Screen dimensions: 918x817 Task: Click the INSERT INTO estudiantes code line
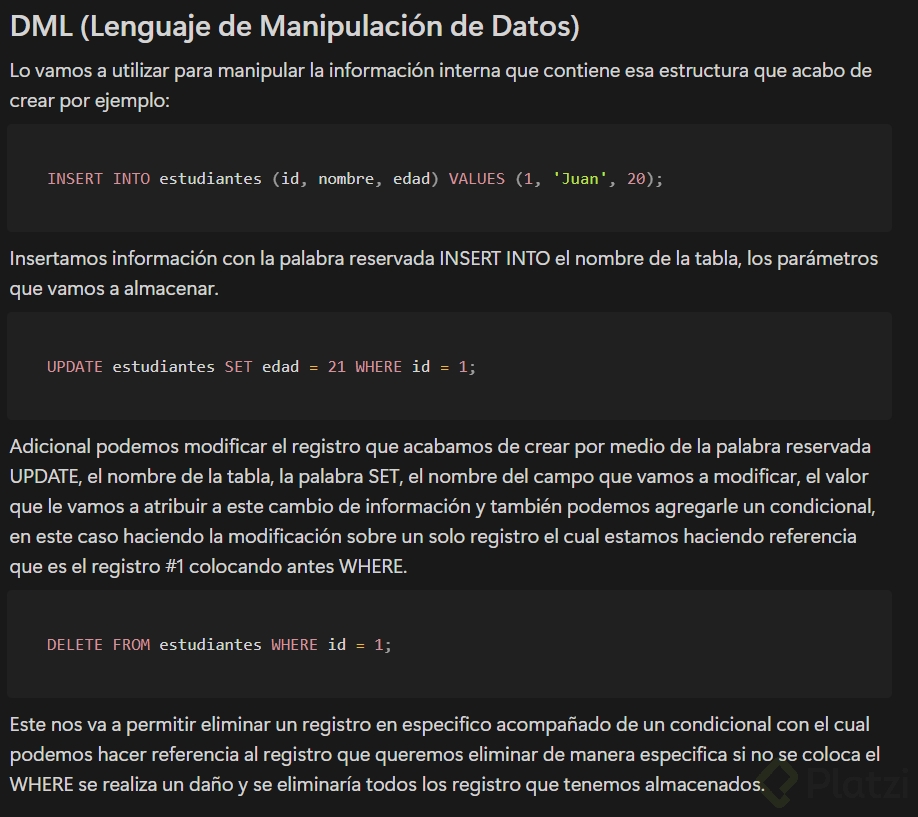pyautogui.click(x=355, y=179)
